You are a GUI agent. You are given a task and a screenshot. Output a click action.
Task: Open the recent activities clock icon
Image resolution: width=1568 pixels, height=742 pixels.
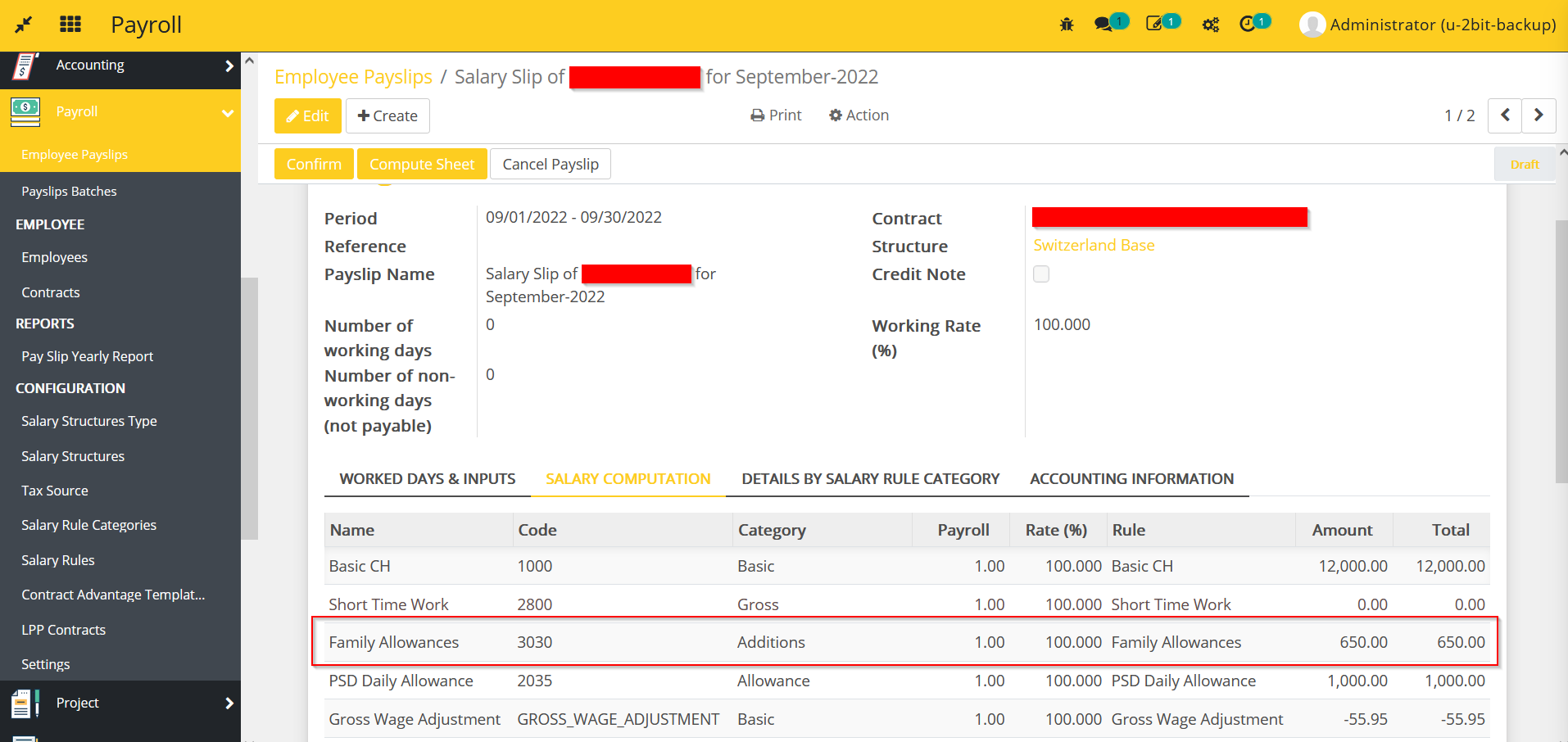click(1249, 25)
